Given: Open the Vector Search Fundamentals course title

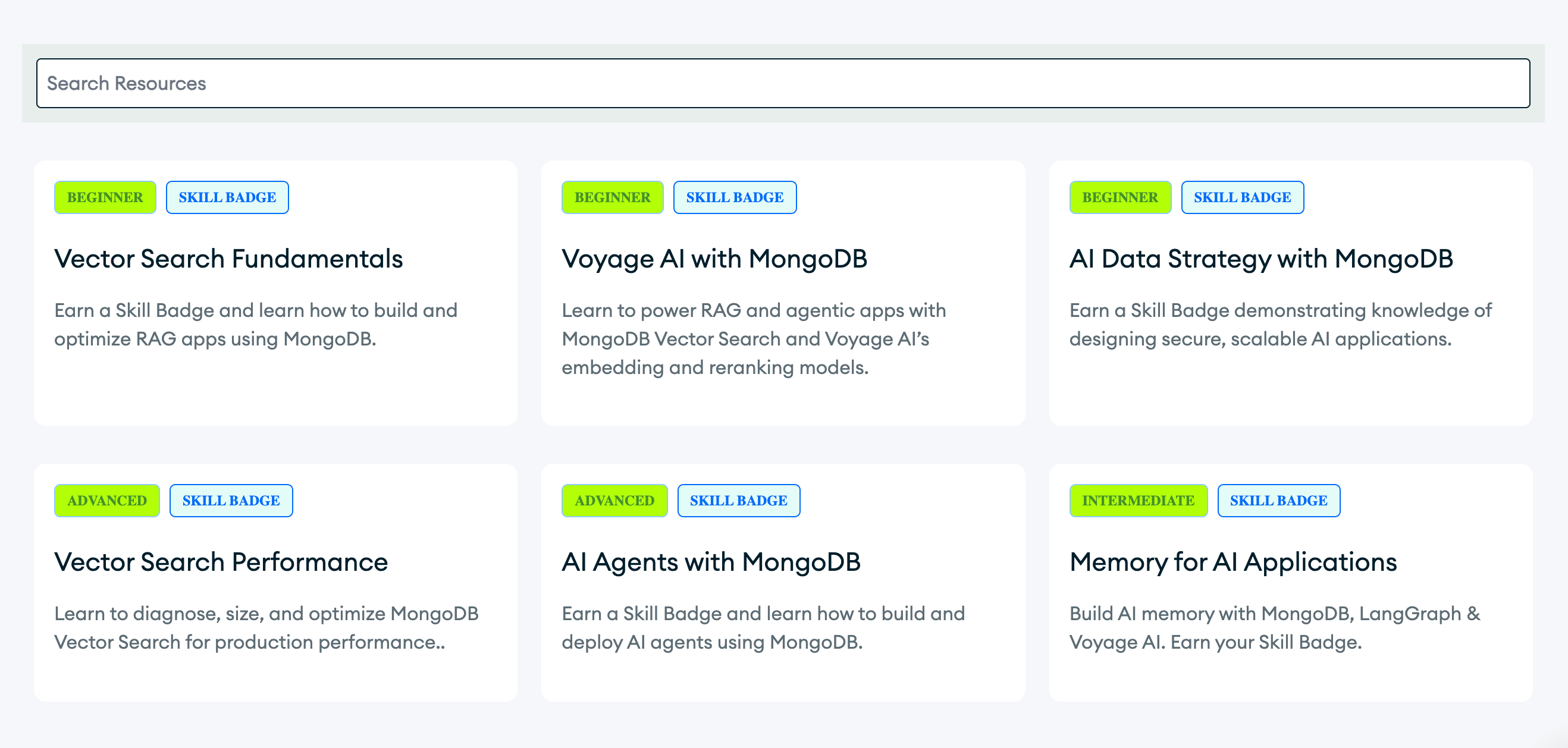Looking at the screenshot, I should (228, 259).
